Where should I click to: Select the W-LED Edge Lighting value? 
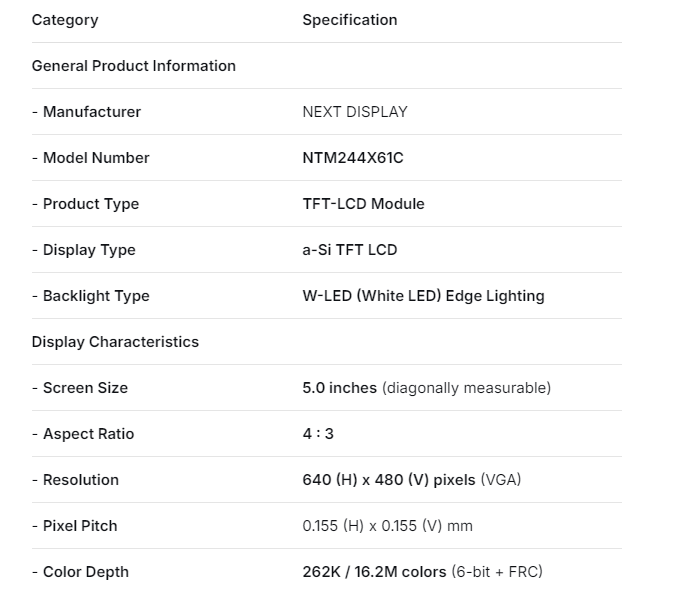(x=423, y=296)
